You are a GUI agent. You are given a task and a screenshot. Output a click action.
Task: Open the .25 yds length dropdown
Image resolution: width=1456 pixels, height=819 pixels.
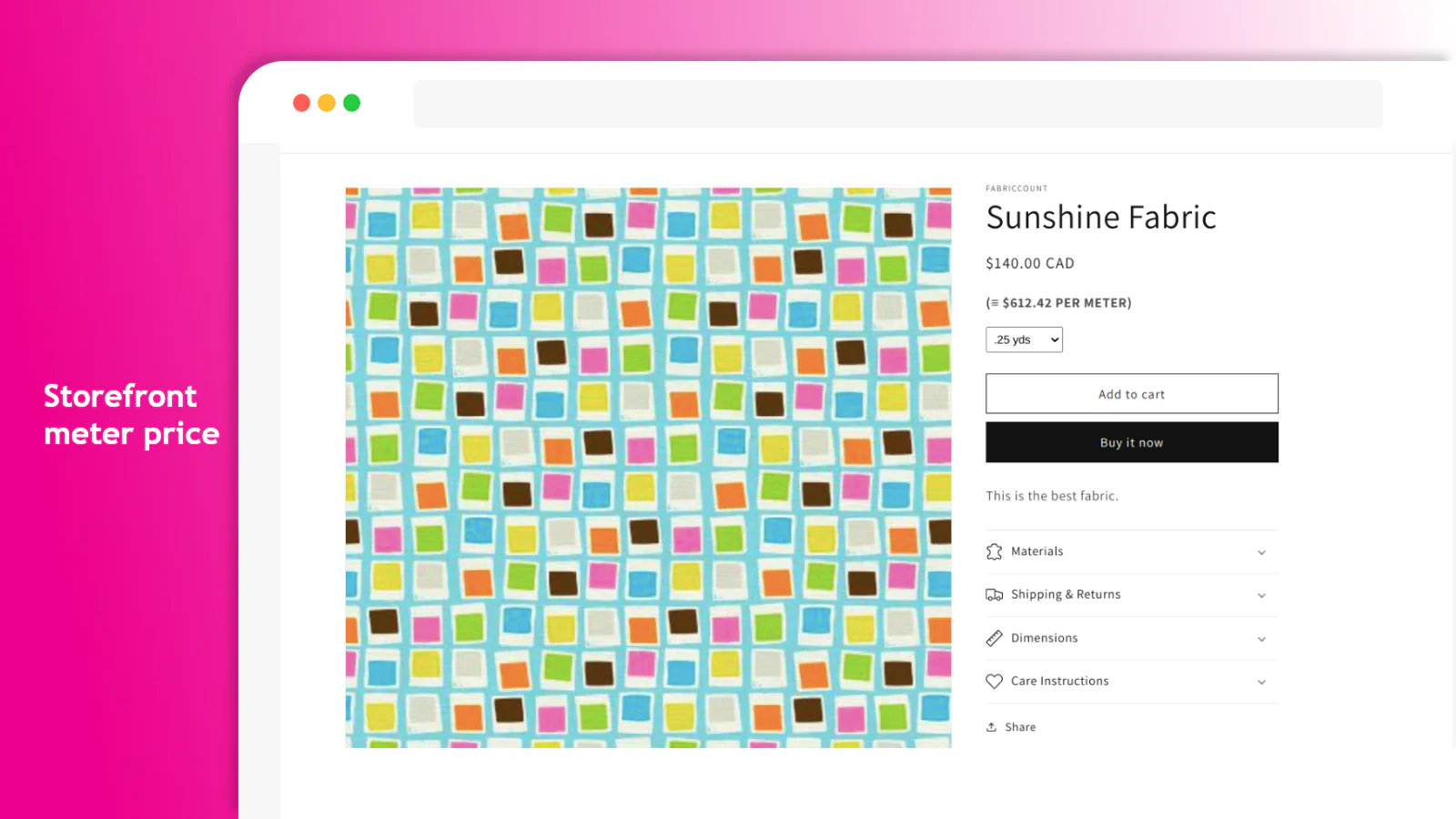(1024, 339)
